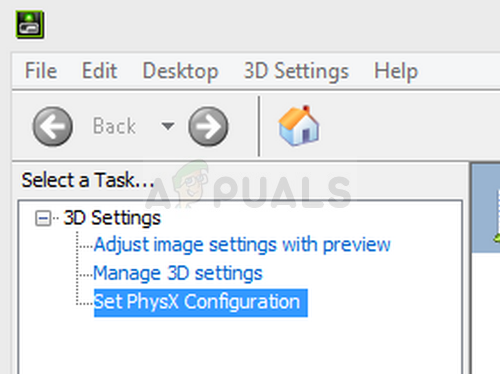Open the Edit menu

pos(99,71)
